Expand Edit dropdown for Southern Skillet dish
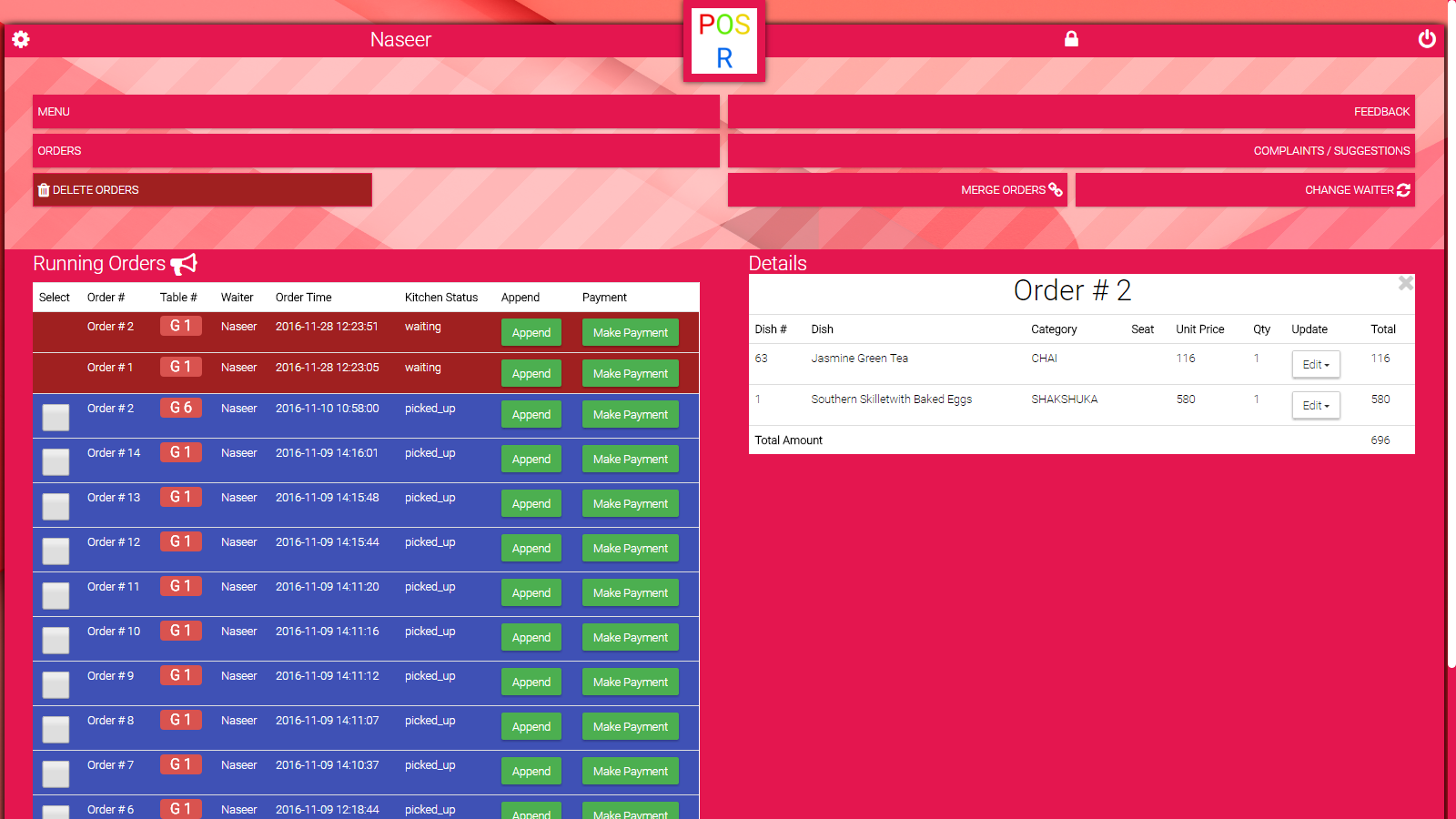The height and width of the screenshot is (819, 1456). tap(1315, 406)
